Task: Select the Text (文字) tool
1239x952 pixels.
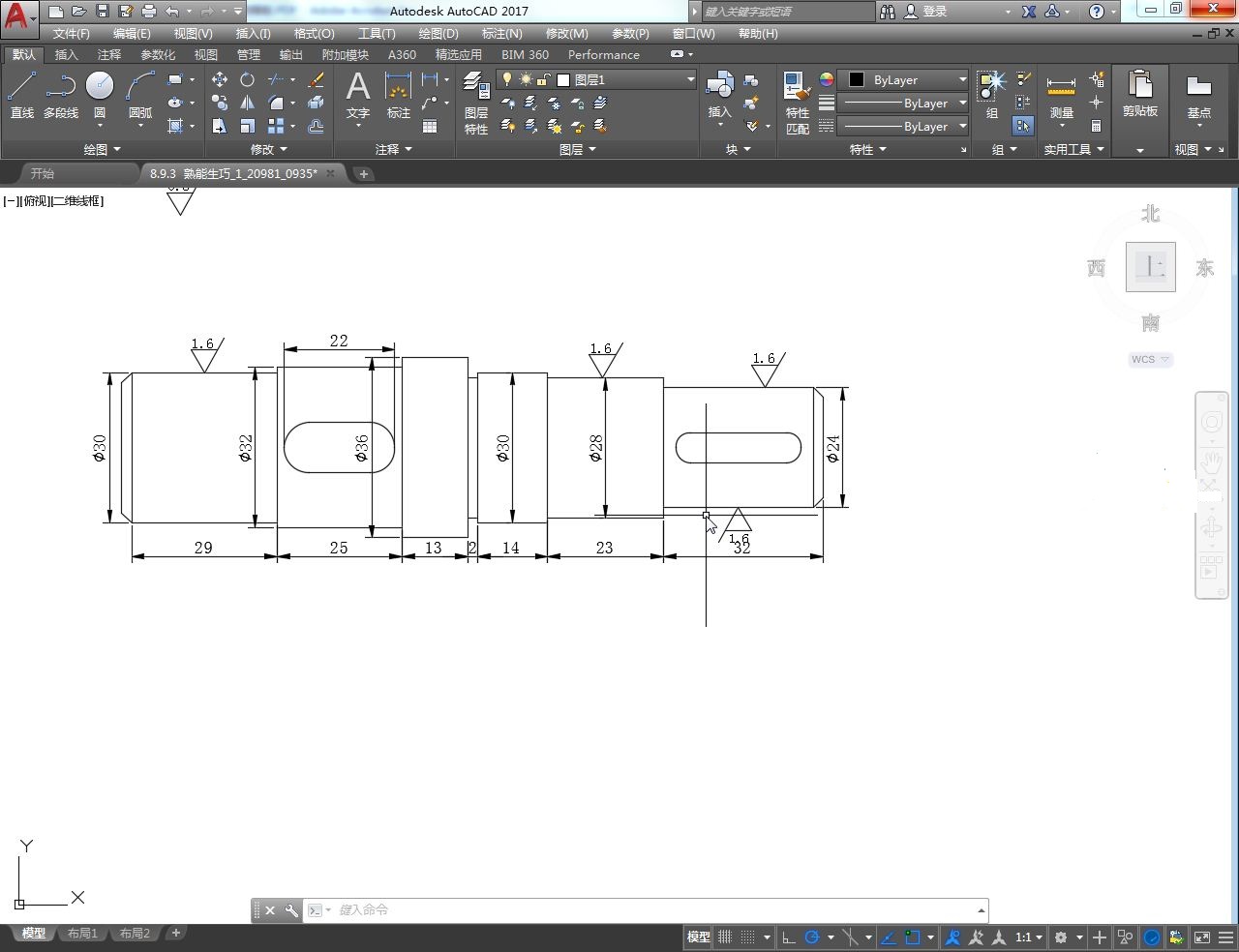Action: pyautogui.click(x=357, y=92)
